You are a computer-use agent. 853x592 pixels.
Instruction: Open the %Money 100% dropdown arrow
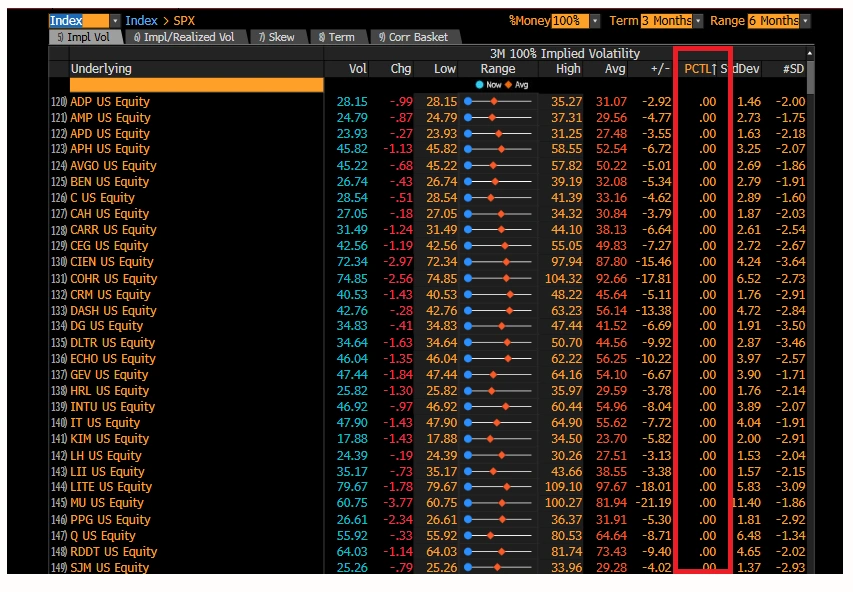tap(595, 21)
